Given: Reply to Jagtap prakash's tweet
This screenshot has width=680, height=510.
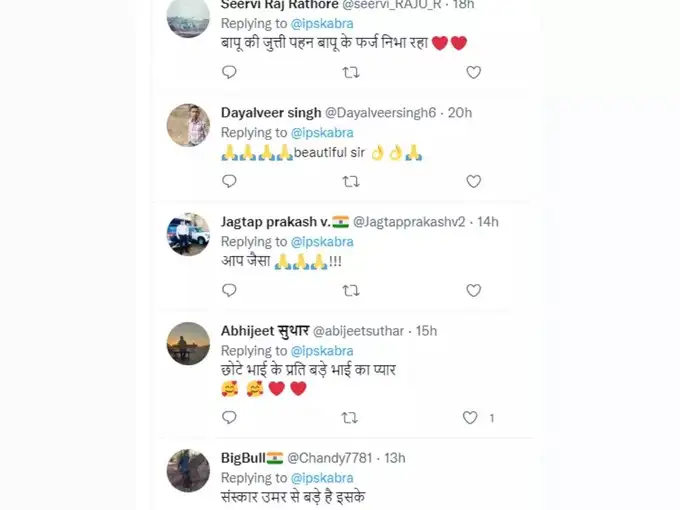Looking at the screenshot, I should click(x=229, y=290).
